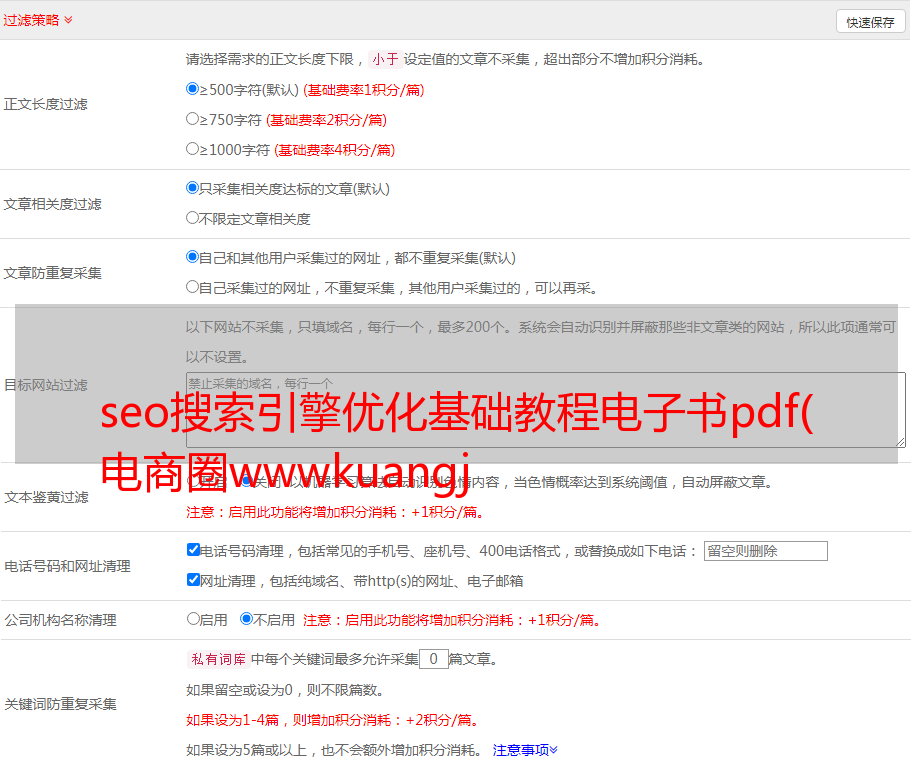Click the 文本鉴黄过滤 row label
The width and height of the screenshot is (912, 768).
pyautogui.click(x=47, y=497)
